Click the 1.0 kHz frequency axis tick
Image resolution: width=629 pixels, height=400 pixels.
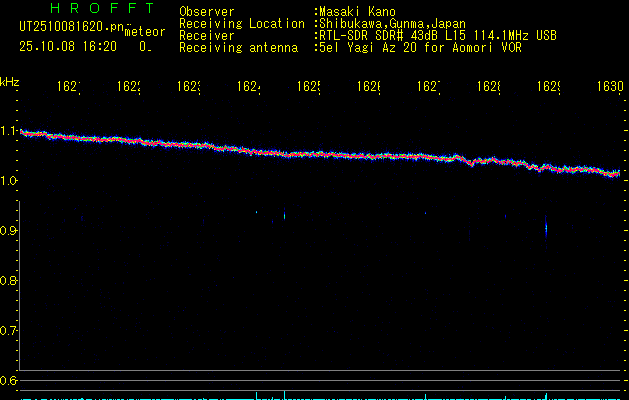point(9,181)
